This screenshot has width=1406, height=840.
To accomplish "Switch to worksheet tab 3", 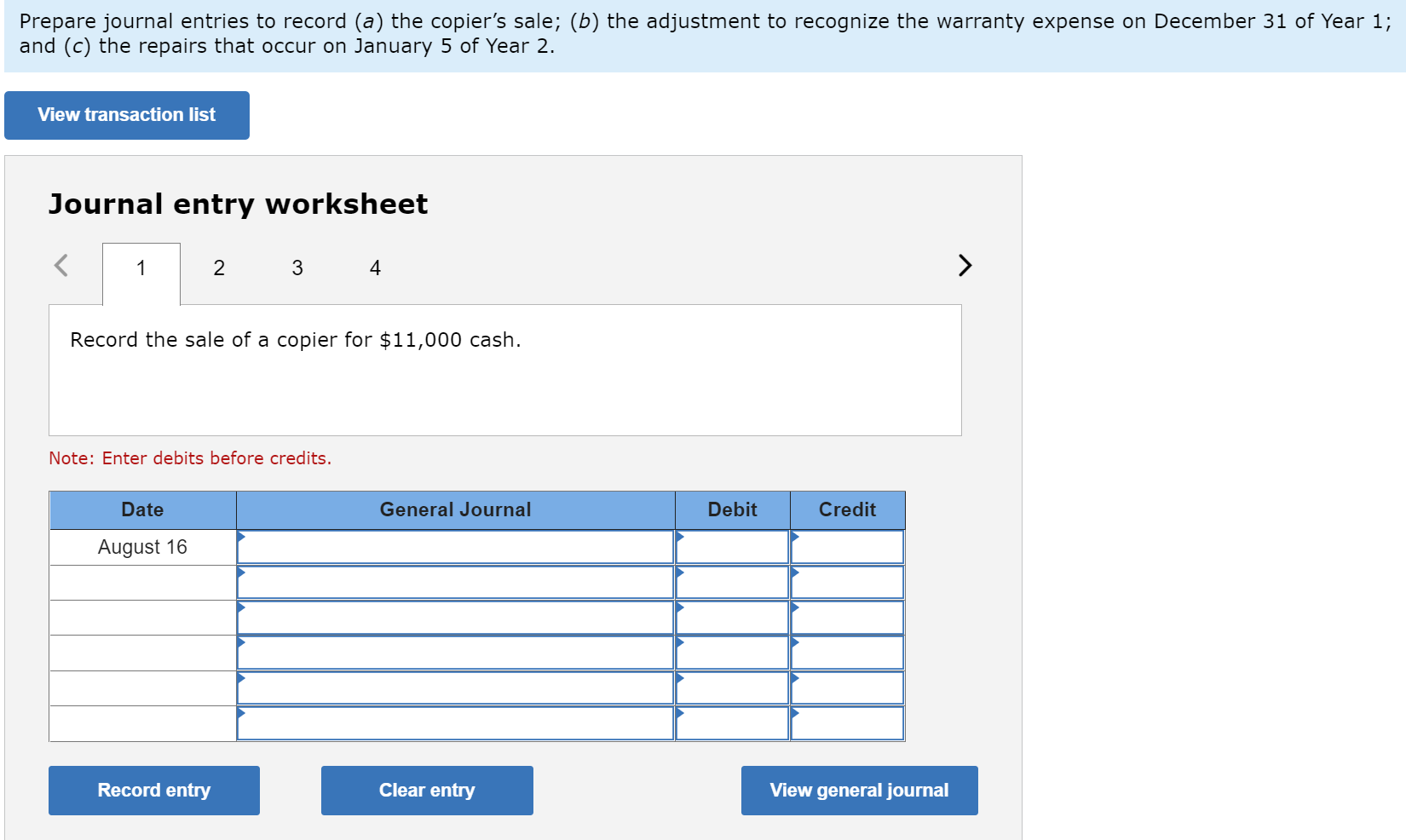I will click(297, 268).
